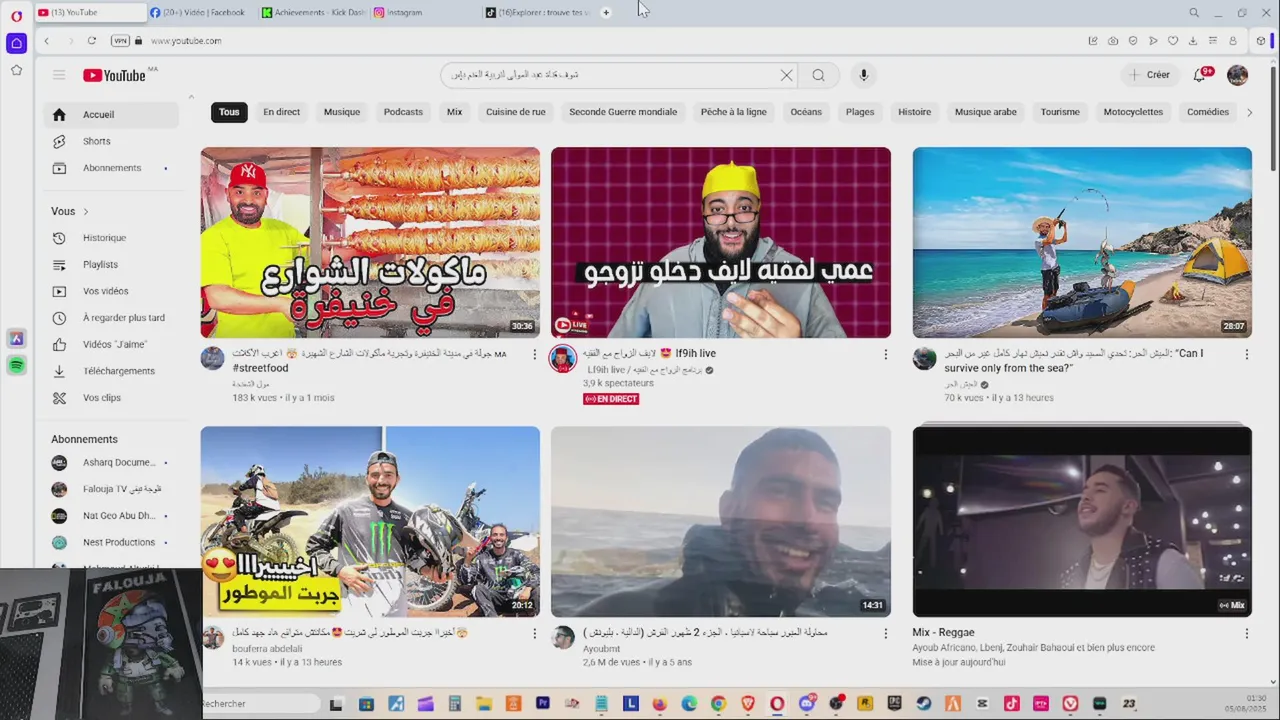
Task: Open the lf9ih live stream thumbnail
Action: pyautogui.click(x=720, y=243)
